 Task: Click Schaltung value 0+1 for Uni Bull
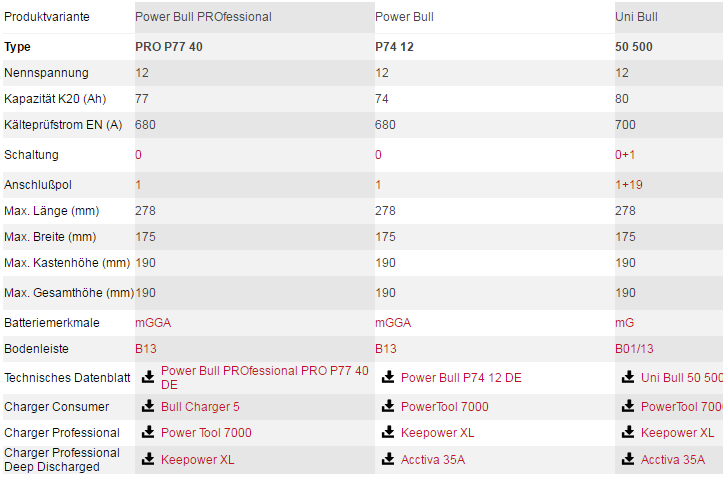click(624, 155)
